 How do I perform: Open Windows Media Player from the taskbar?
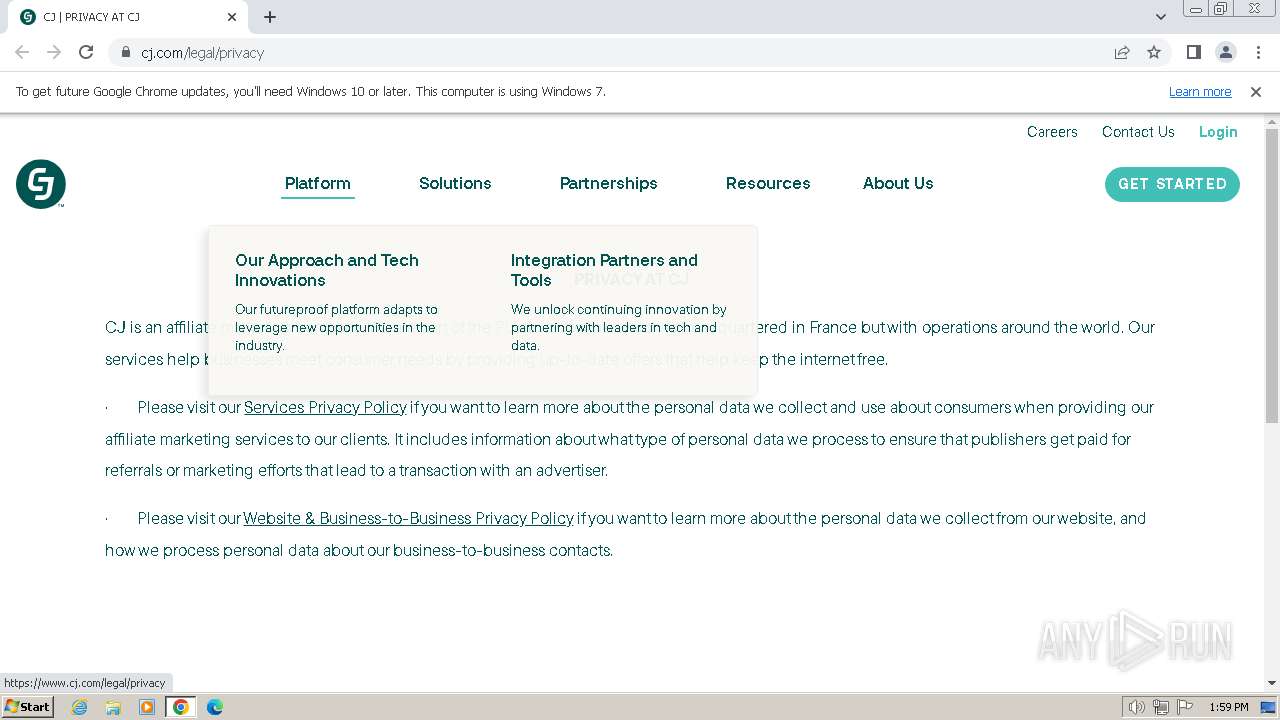coord(147,707)
